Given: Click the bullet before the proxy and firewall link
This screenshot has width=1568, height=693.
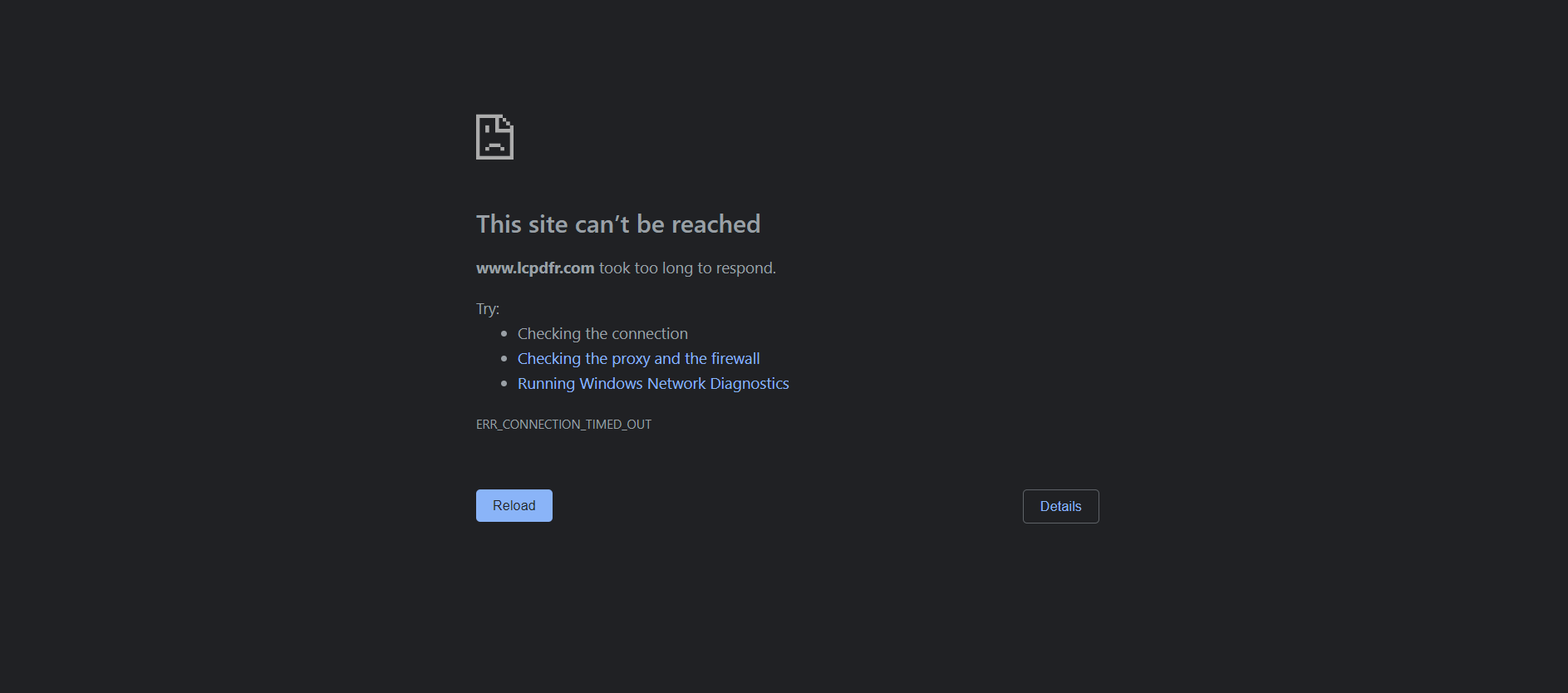Looking at the screenshot, I should tap(504, 358).
